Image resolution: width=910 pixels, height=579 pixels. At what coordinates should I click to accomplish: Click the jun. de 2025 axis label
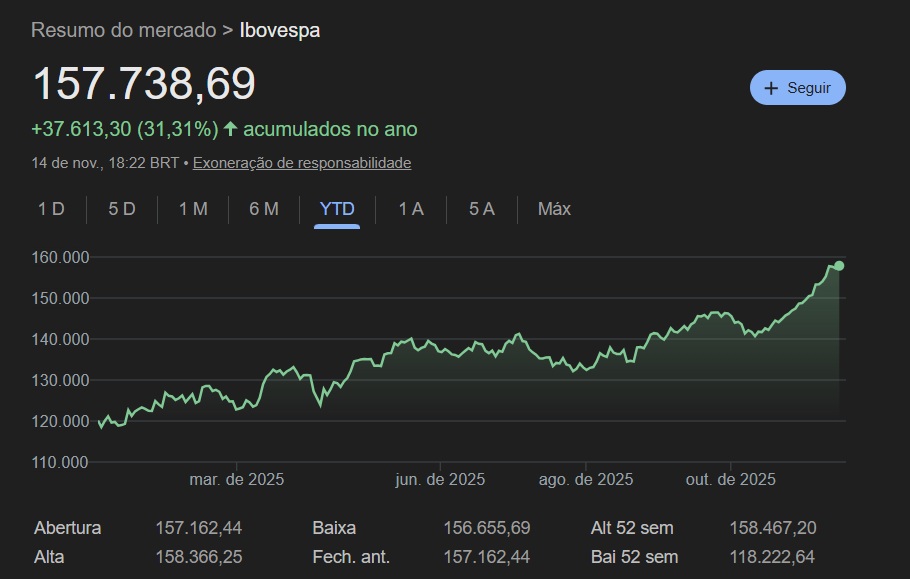pyautogui.click(x=440, y=480)
